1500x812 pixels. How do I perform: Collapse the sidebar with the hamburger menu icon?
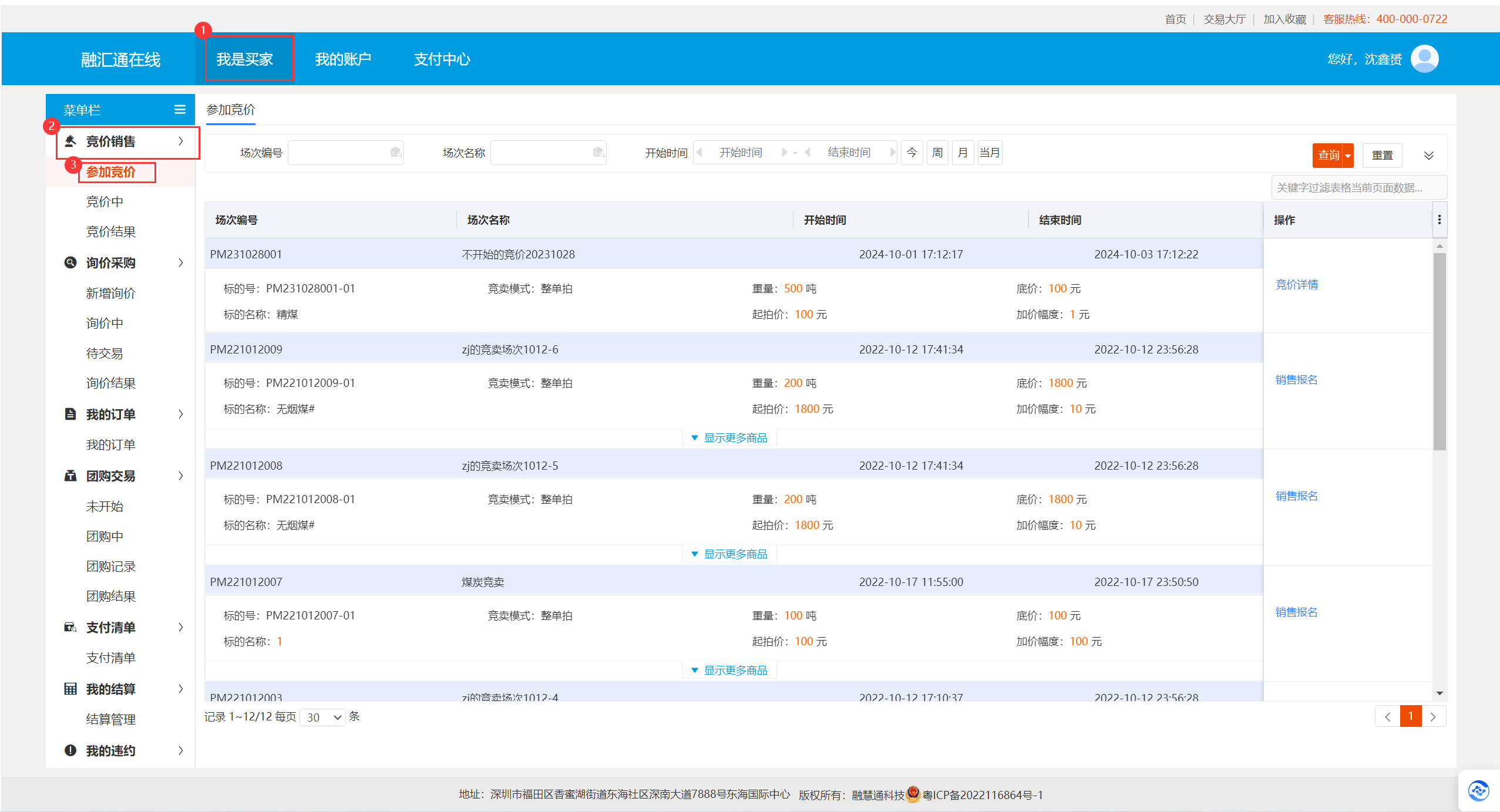click(x=180, y=110)
